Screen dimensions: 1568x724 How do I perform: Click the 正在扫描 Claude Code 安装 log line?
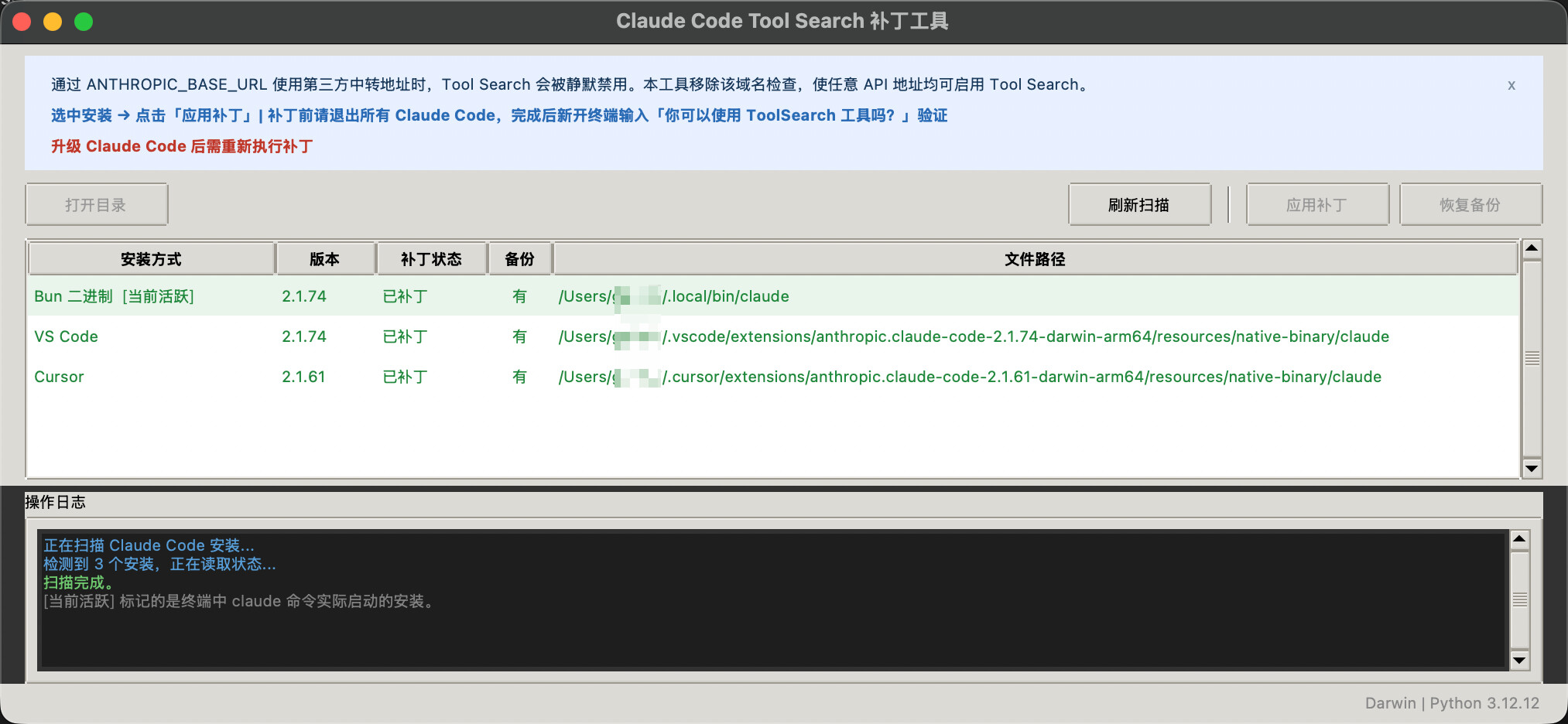coord(149,545)
